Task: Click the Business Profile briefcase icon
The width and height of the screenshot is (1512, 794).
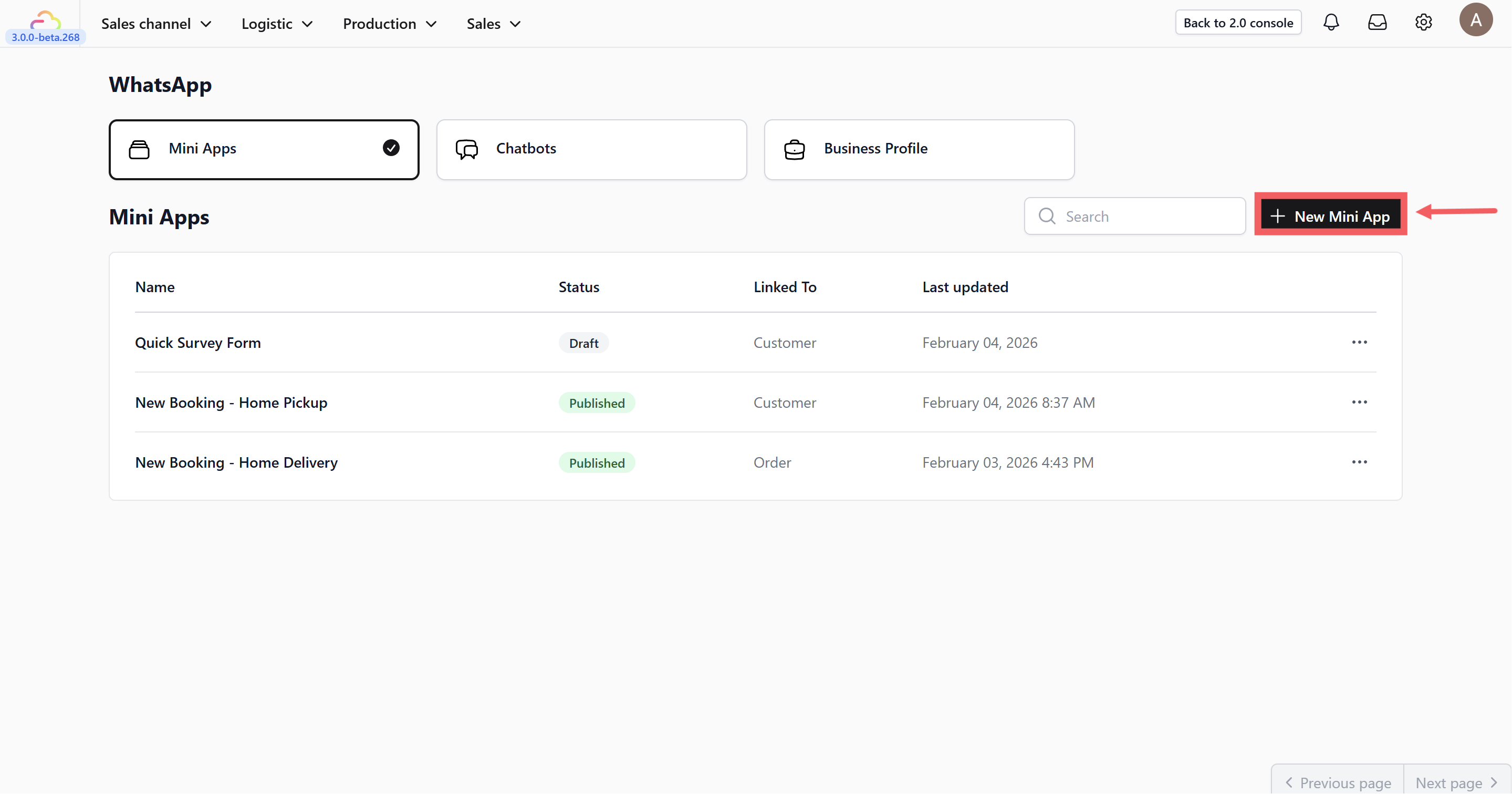Action: tap(794, 149)
